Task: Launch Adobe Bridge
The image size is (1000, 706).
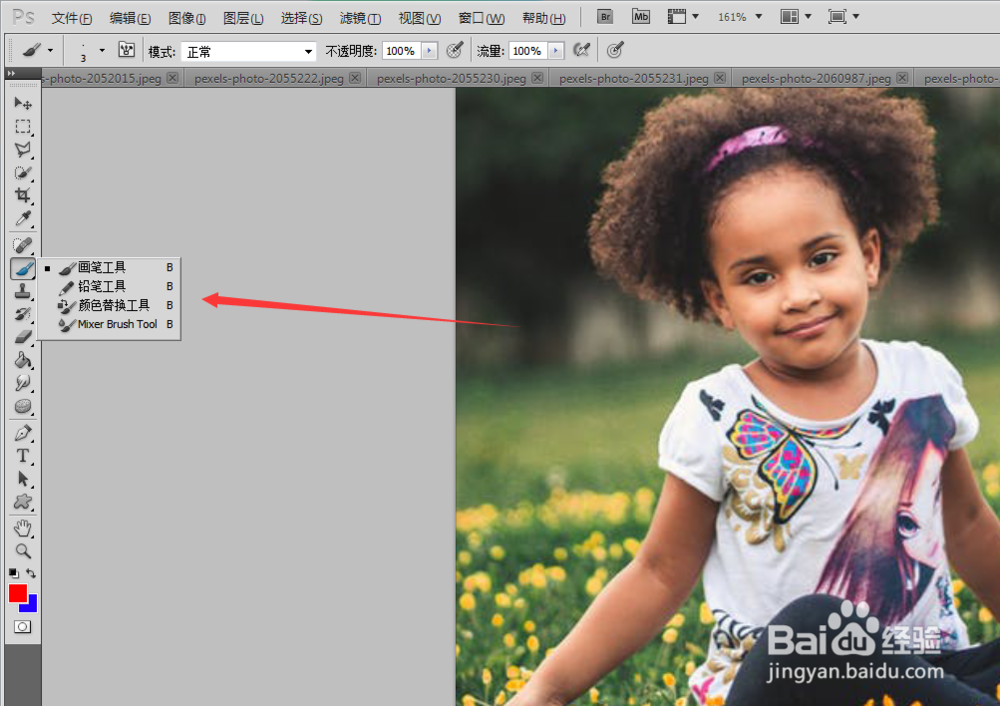Action: pyautogui.click(x=605, y=17)
